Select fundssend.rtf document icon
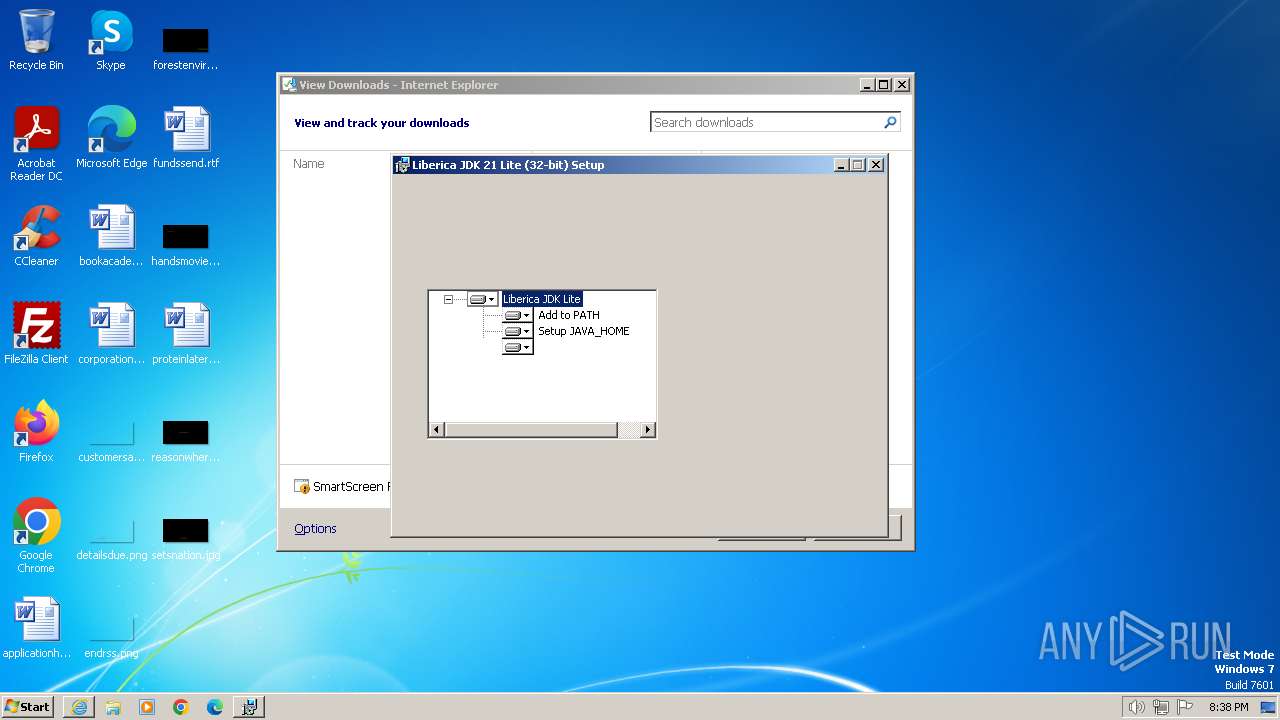 point(186,138)
